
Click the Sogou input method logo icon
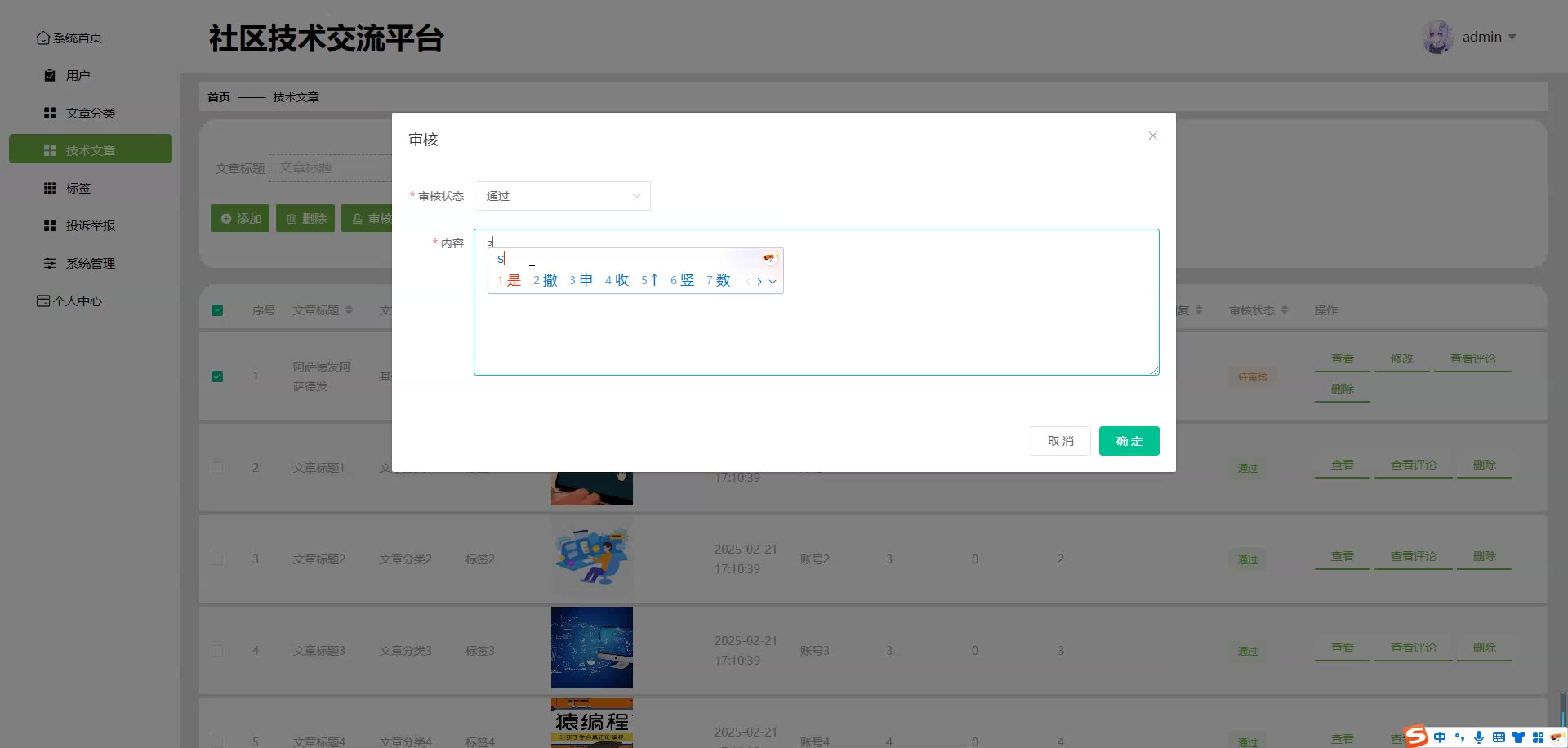pos(1416,737)
